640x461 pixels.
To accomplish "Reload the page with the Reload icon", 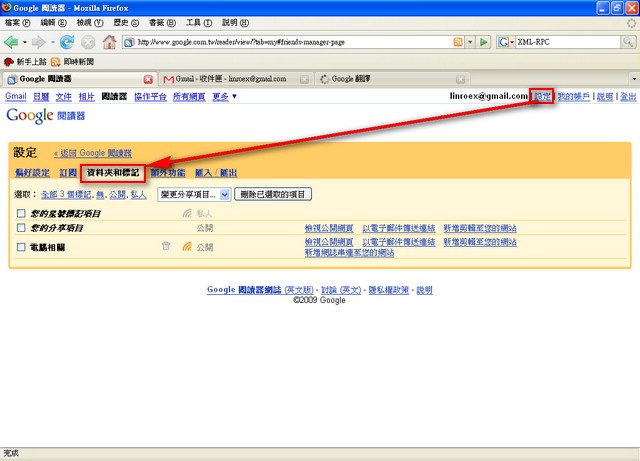I will [x=67, y=42].
